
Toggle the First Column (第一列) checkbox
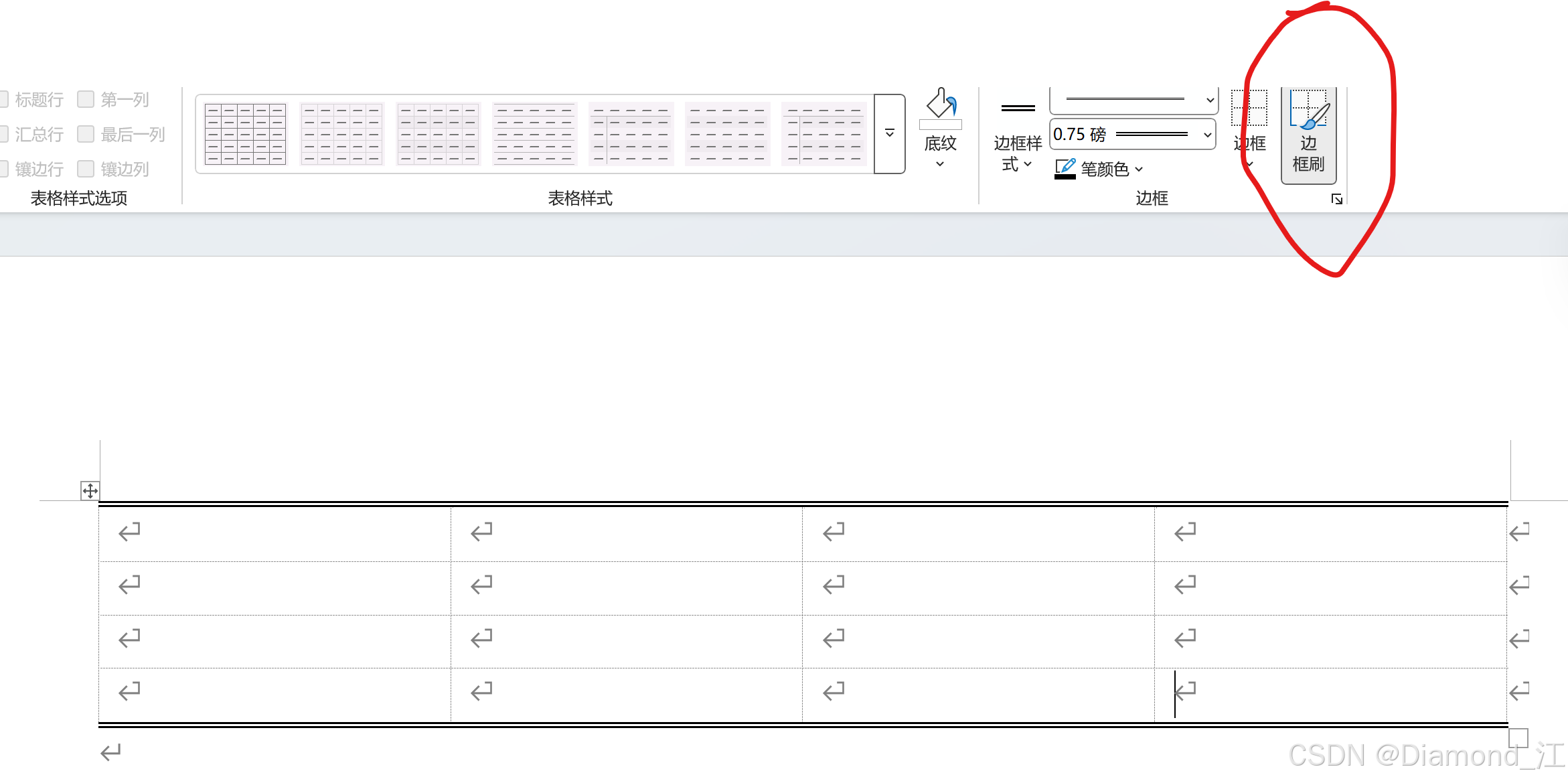pyautogui.click(x=86, y=100)
